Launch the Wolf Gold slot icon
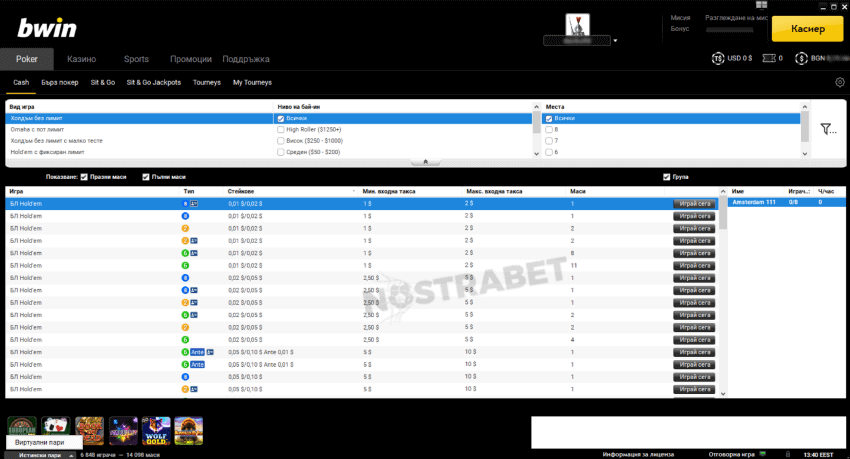 (x=156, y=431)
